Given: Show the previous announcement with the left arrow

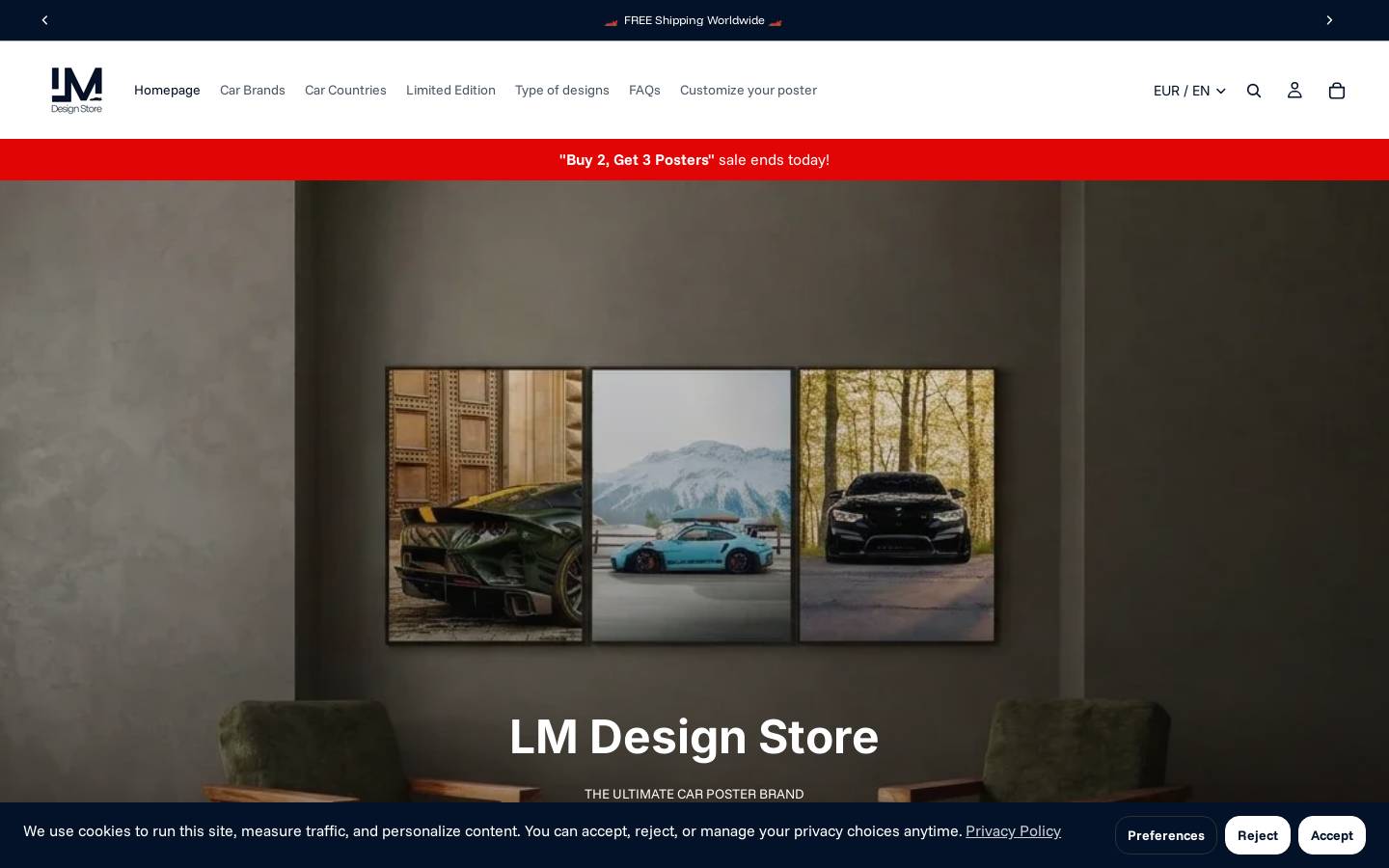Looking at the screenshot, I should click(x=44, y=20).
